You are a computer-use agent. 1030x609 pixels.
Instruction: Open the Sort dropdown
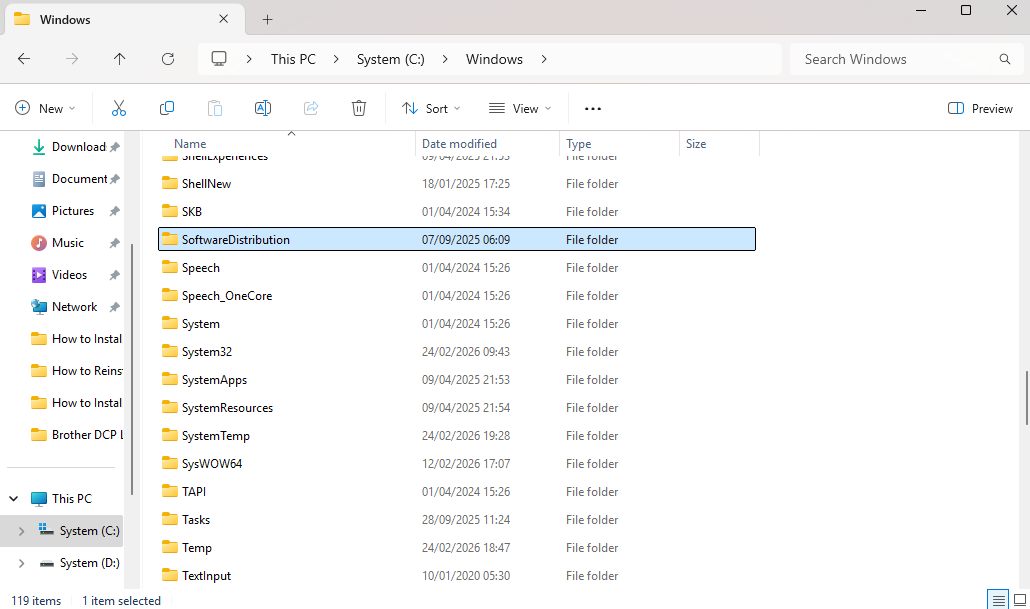431,108
